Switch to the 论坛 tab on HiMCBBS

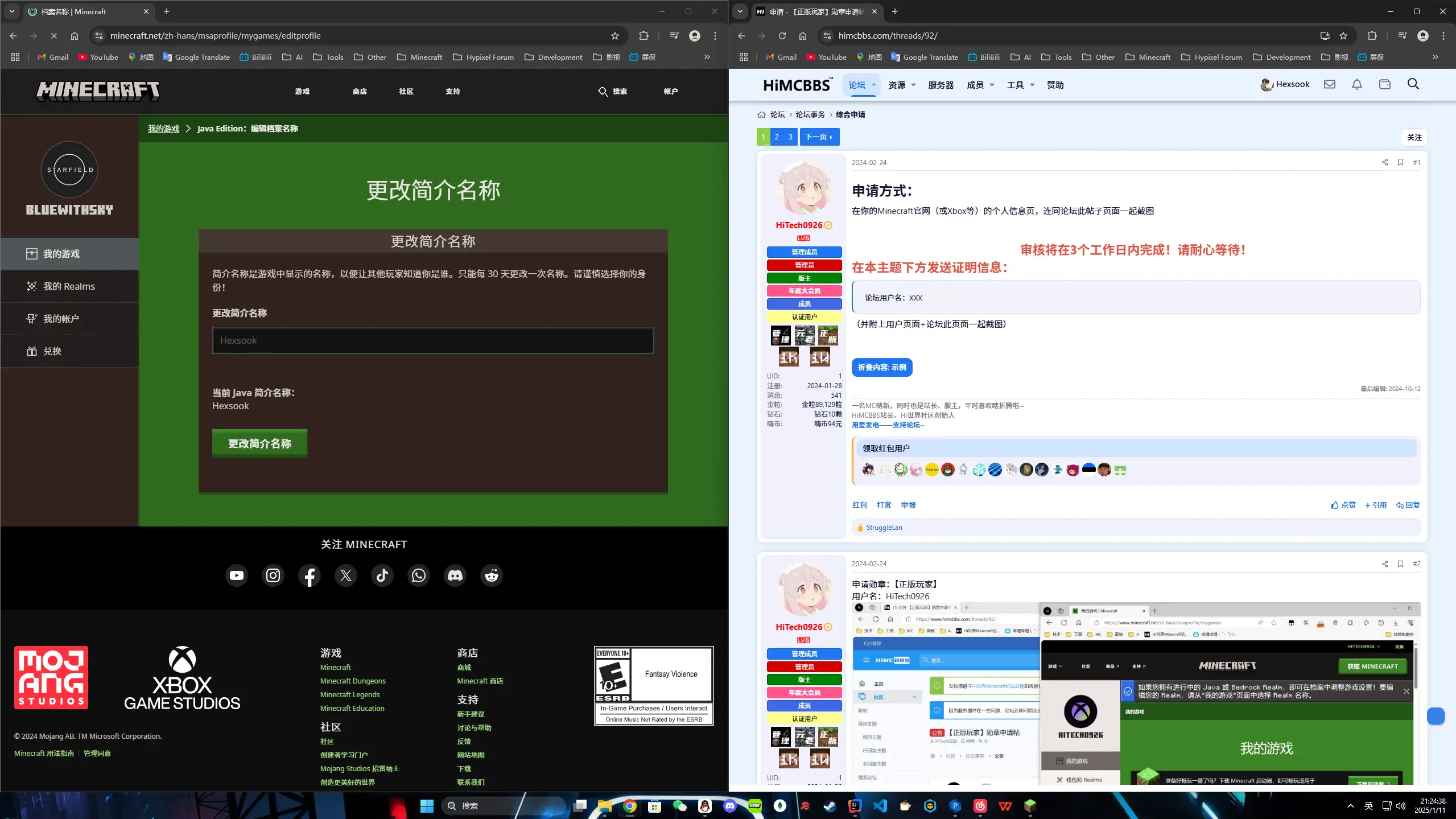point(858,84)
